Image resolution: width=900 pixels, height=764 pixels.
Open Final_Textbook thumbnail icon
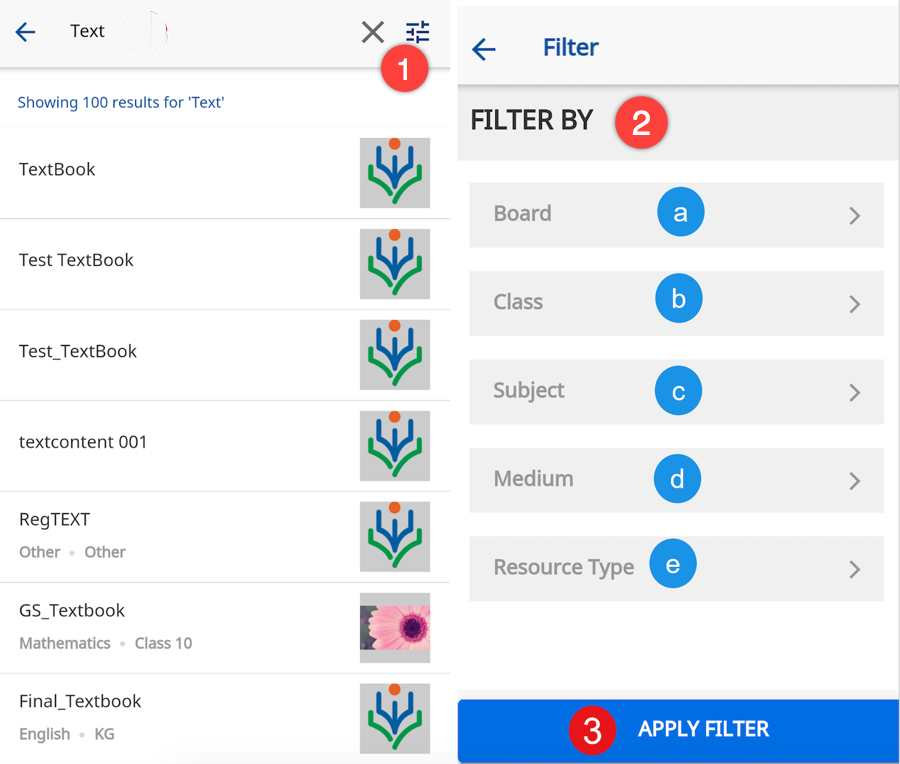(x=395, y=718)
